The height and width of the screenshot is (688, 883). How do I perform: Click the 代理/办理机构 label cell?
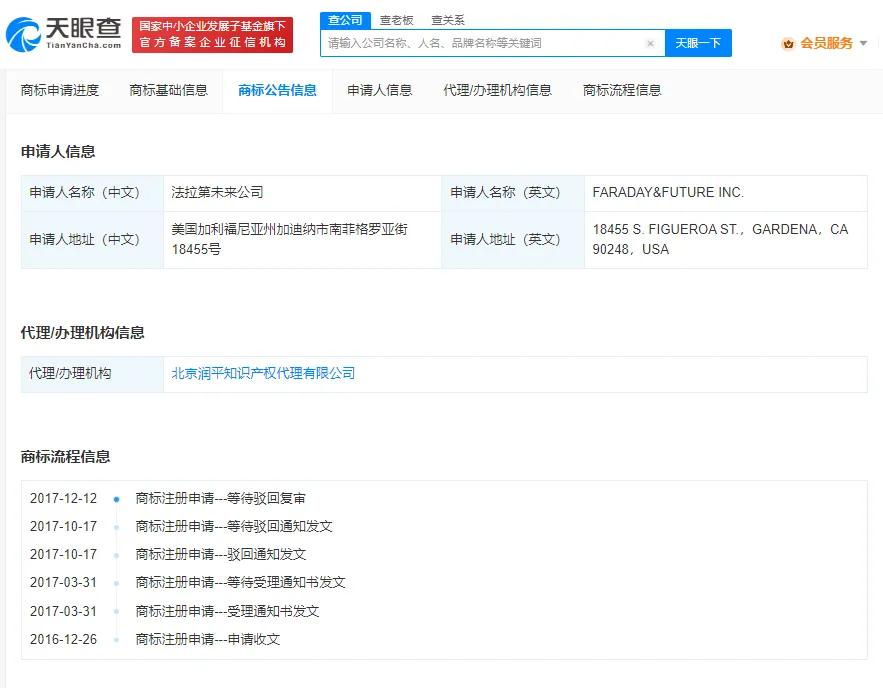92,374
